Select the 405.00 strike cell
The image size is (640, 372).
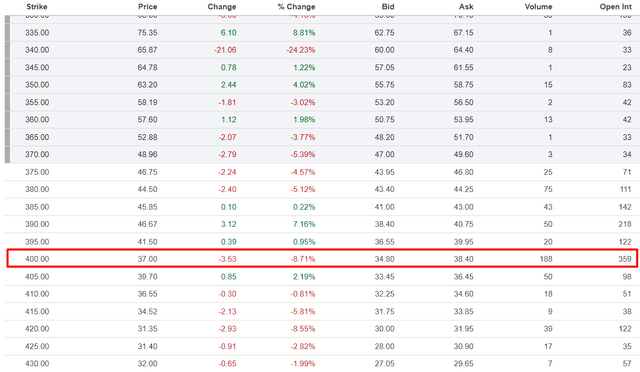pyautogui.click(x=37, y=276)
